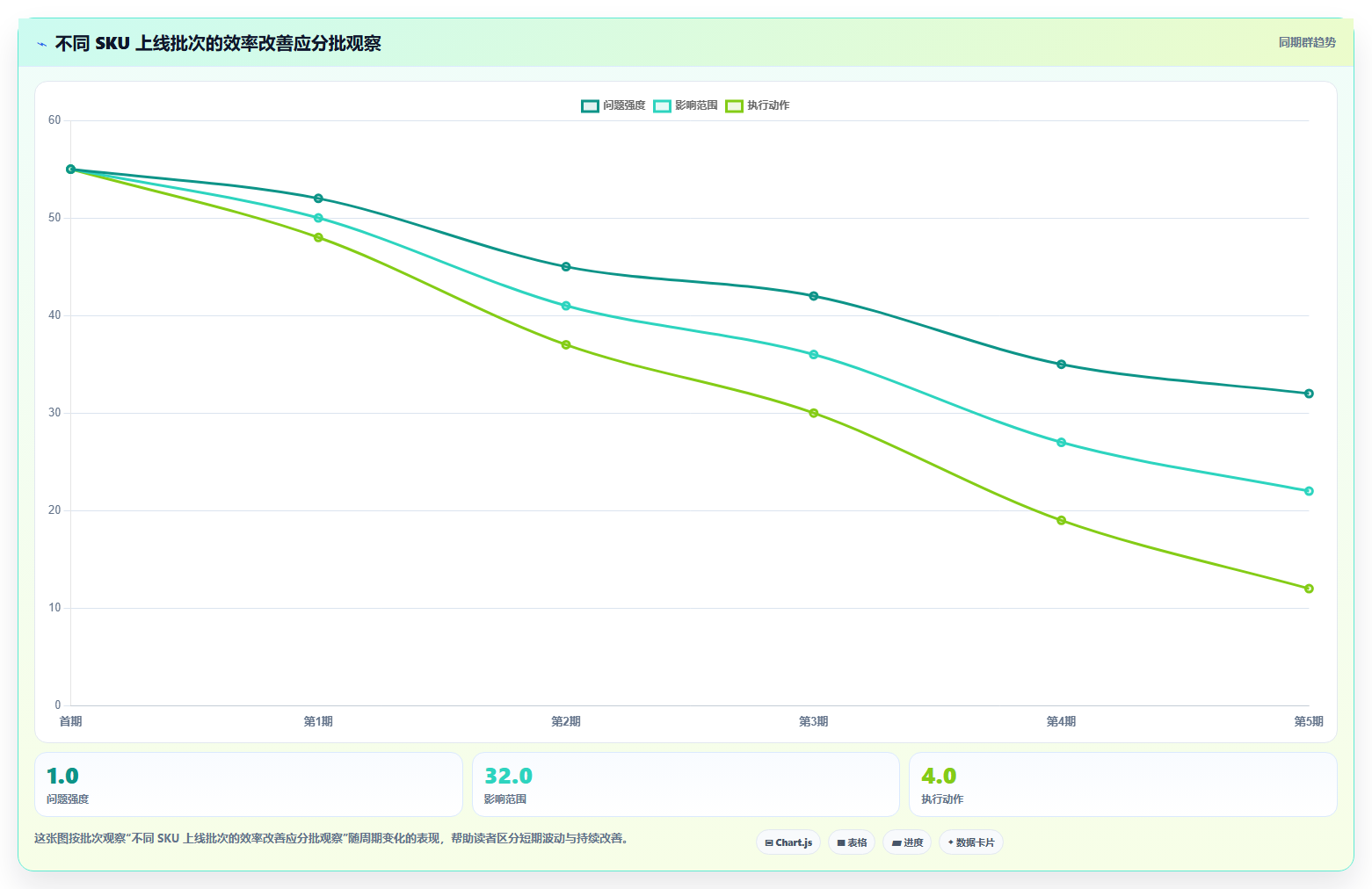The height and width of the screenshot is (889, 1372).
Task: Select the 影响范围 data point at 第3期
Action: [x=814, y=355]
